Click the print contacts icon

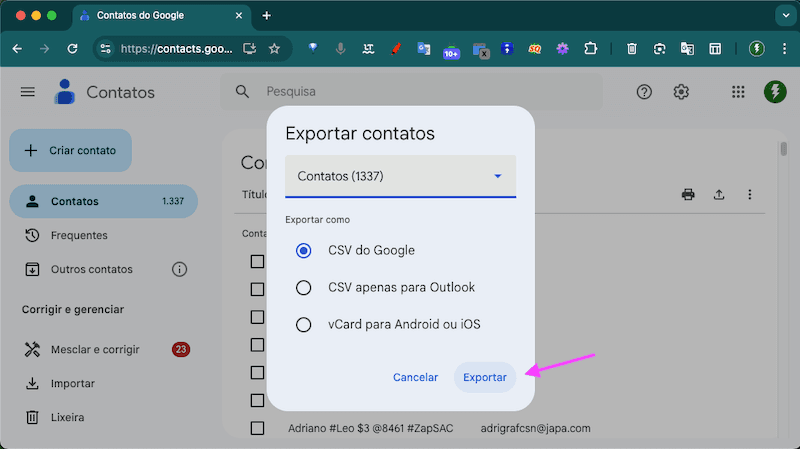click(688, 194)
